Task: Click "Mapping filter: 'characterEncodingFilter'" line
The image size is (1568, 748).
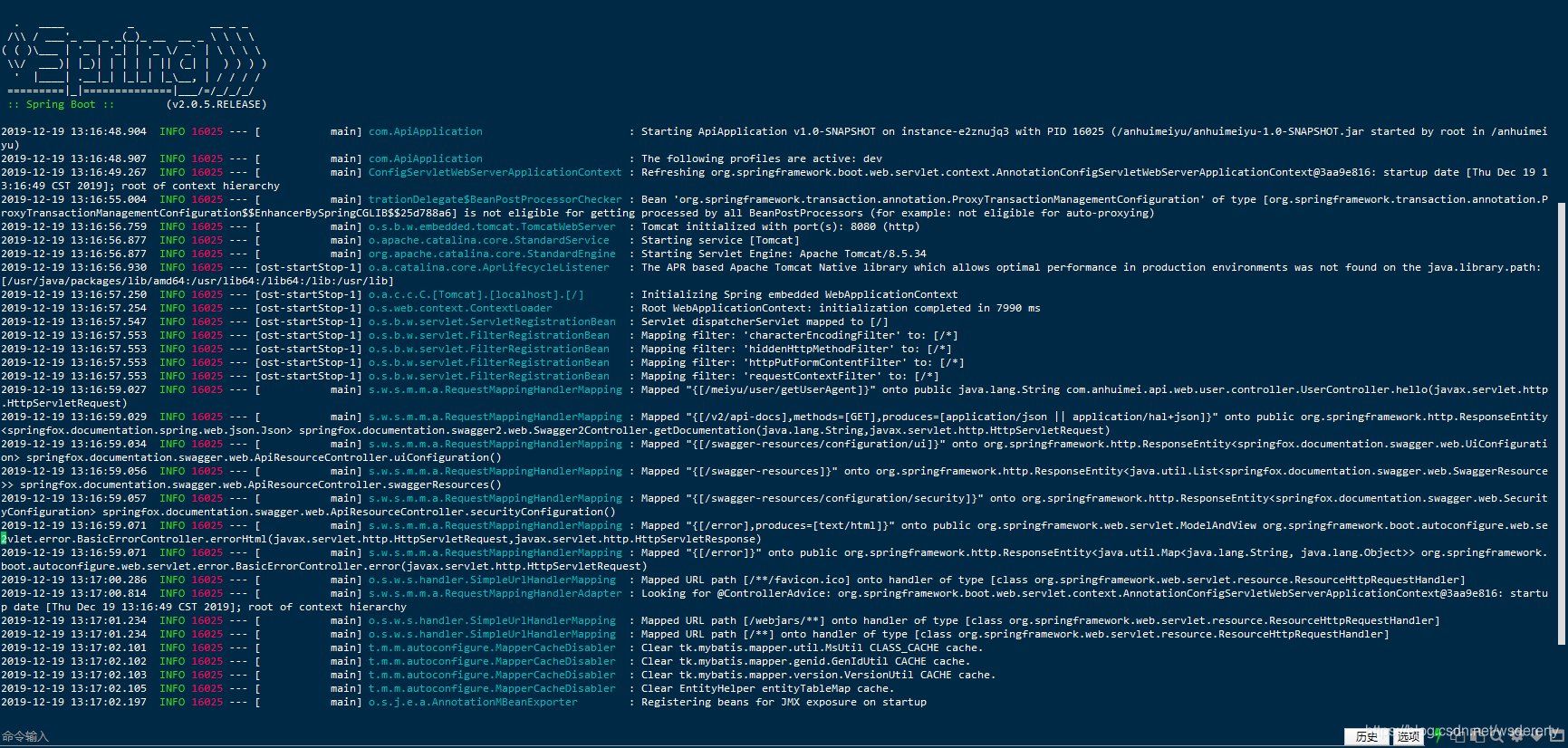Action: (x=800, y=335)
